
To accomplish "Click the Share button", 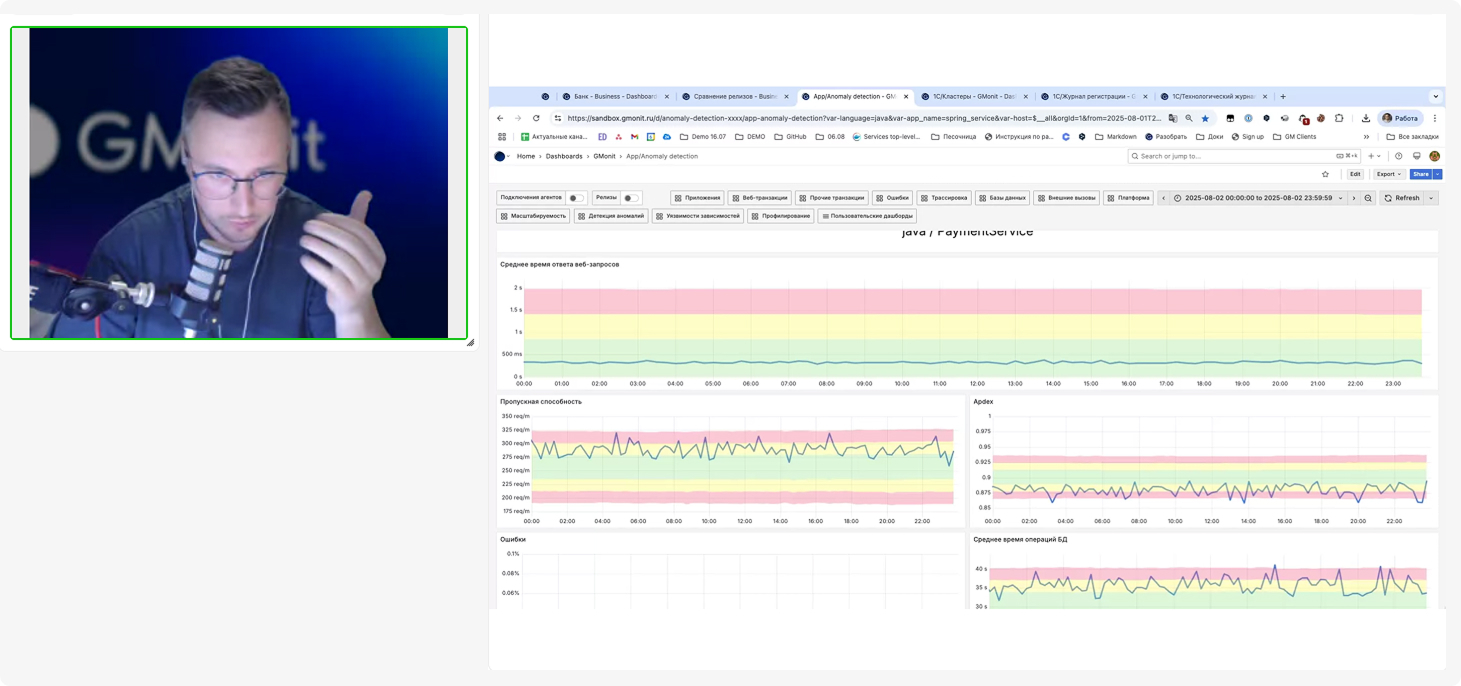I will (1420, 174).
